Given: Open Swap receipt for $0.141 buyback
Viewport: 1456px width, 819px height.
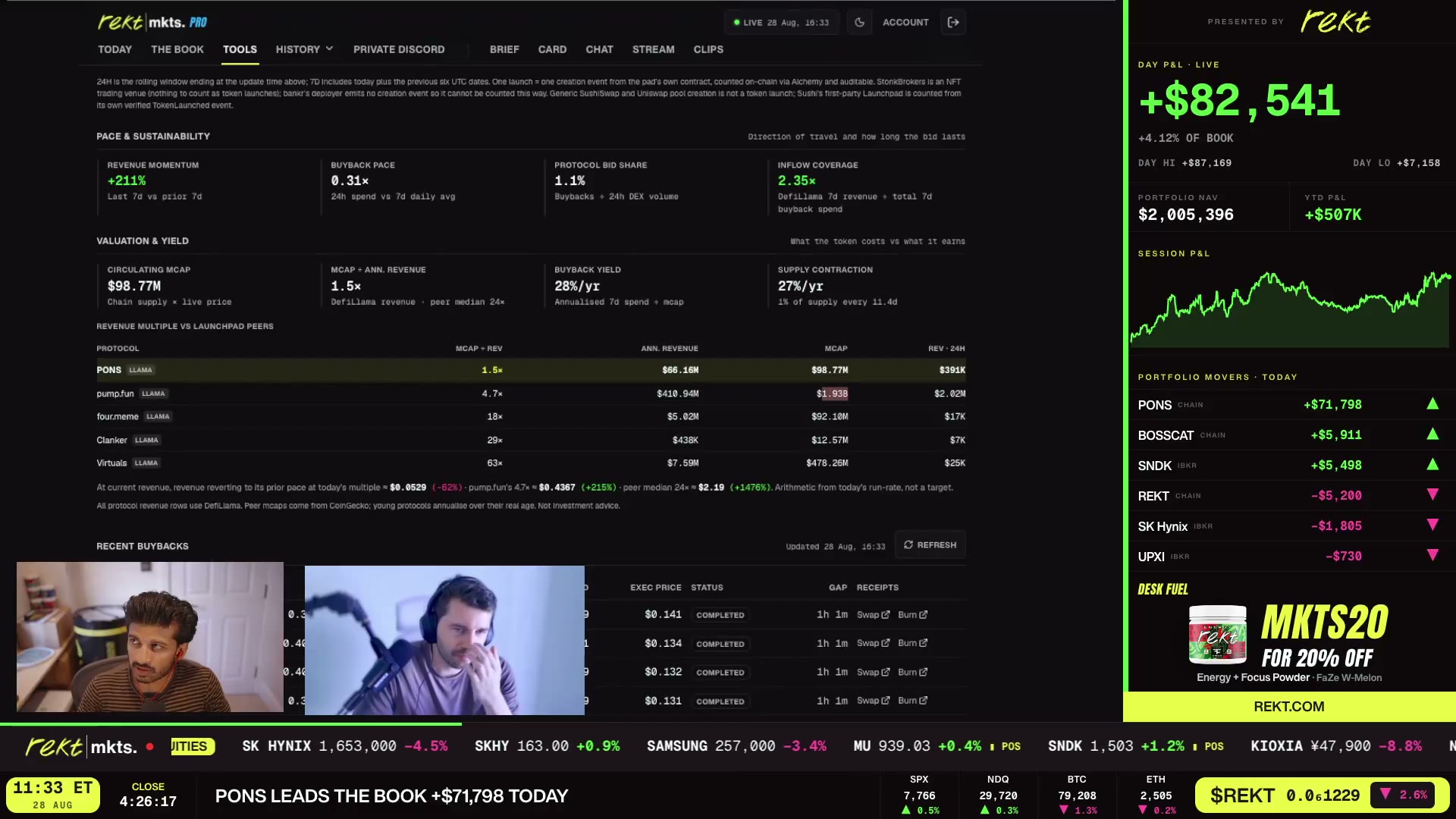Looking at the screenshot, I should click(873, 615).
